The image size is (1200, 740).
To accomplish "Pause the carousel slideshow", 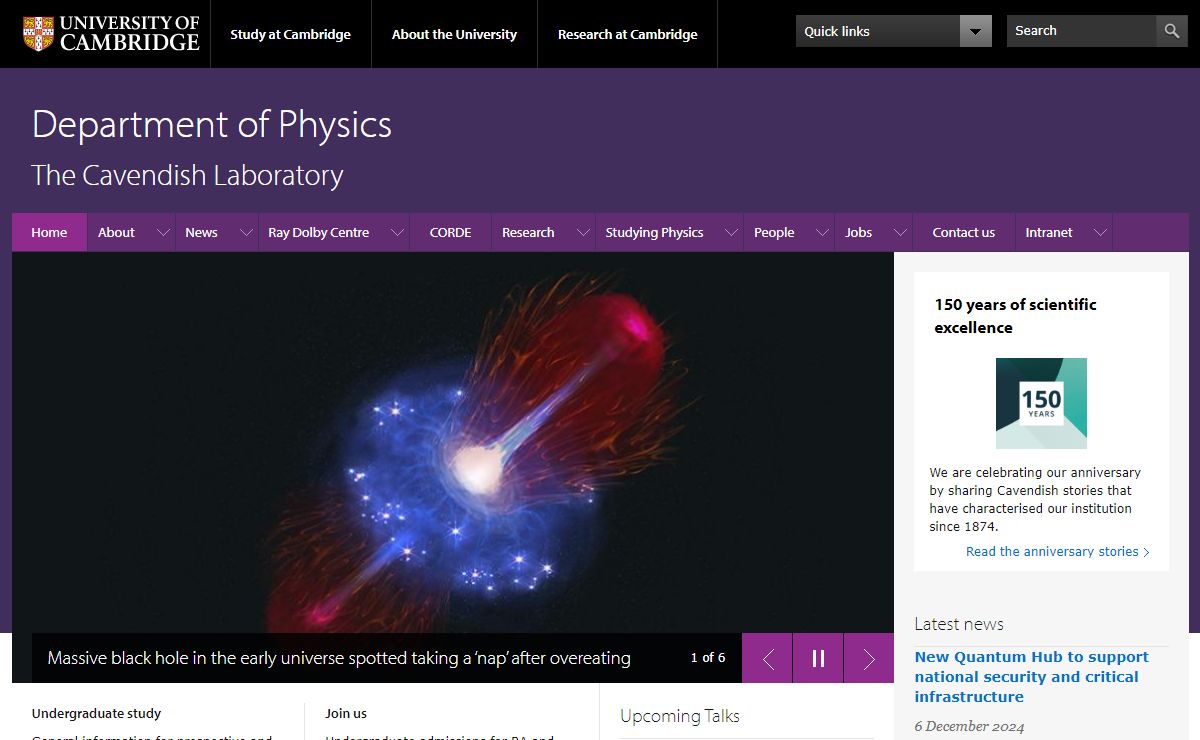I will [x=818, y=658].
